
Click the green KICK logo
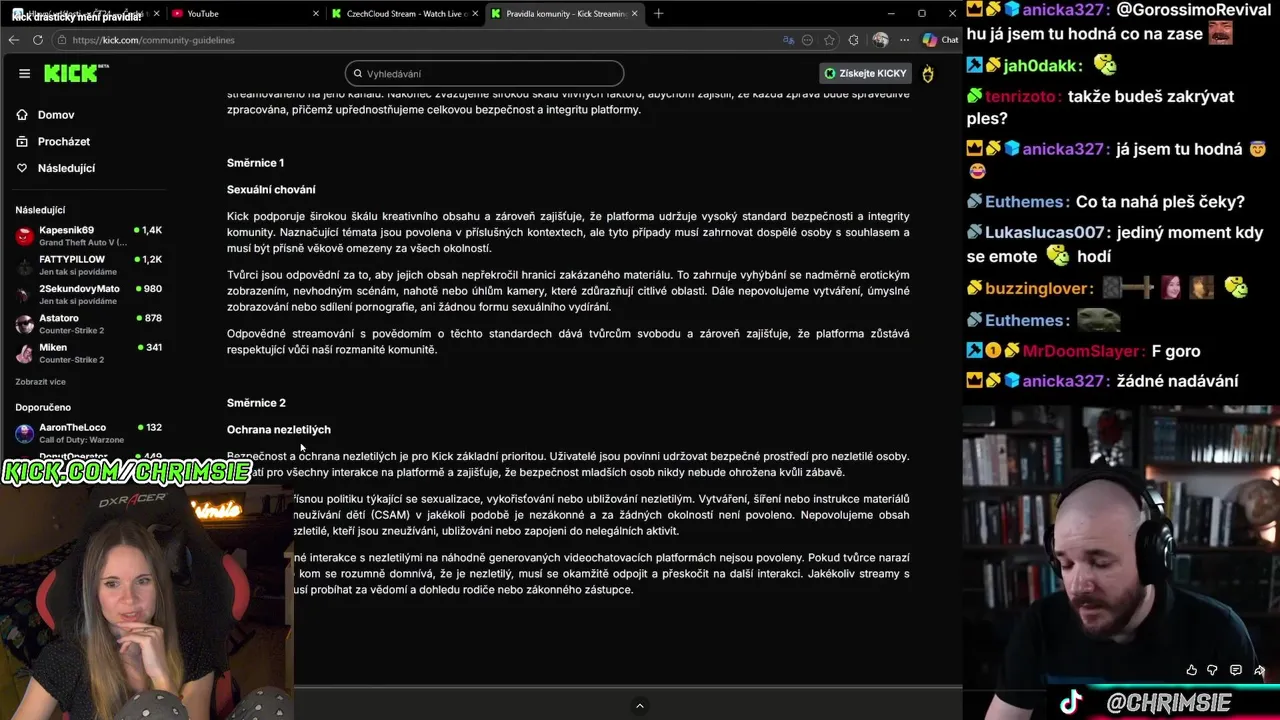[x=76, y=73]
